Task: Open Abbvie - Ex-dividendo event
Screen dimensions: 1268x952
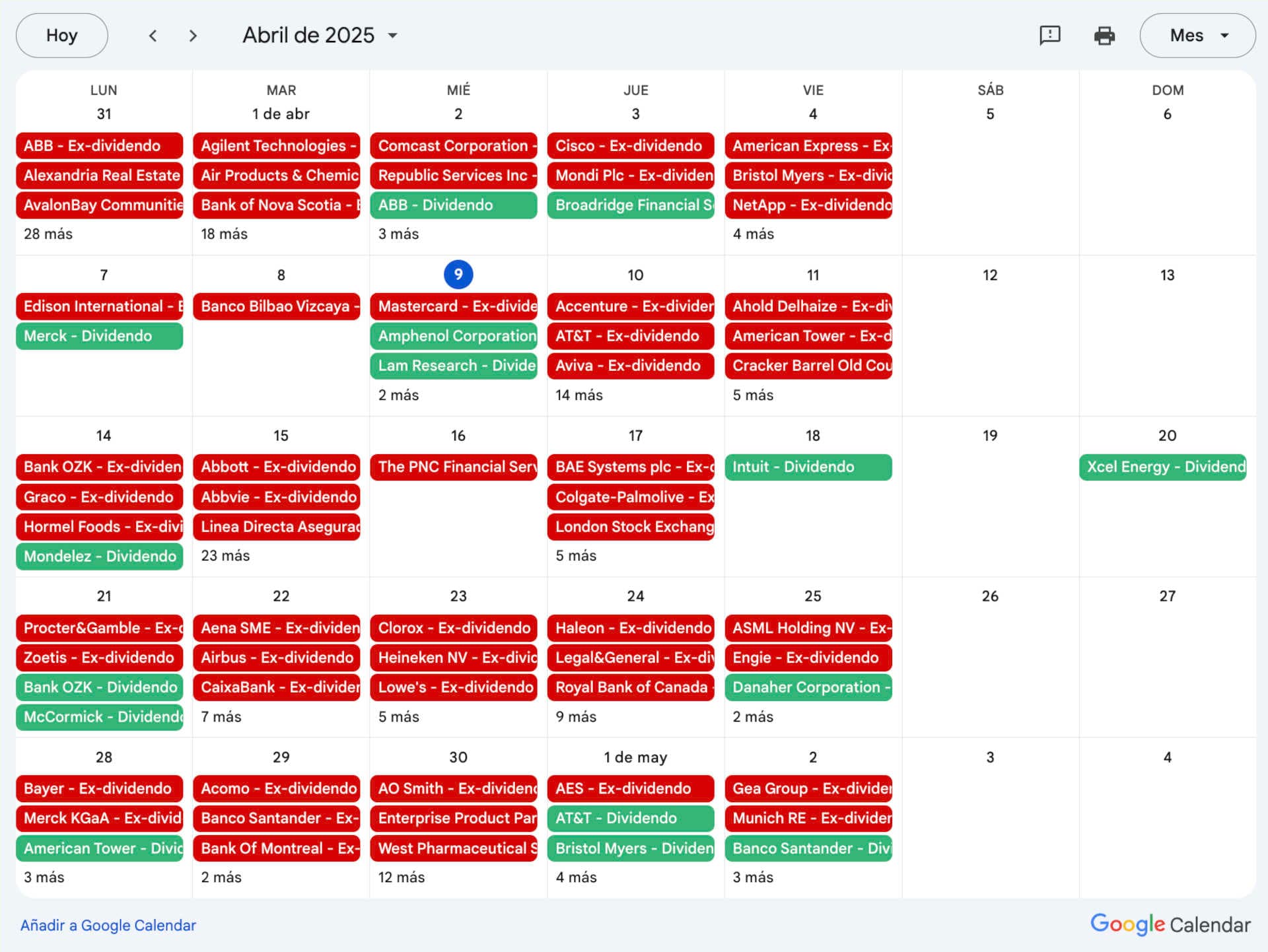Action: [x=277, y=496]
